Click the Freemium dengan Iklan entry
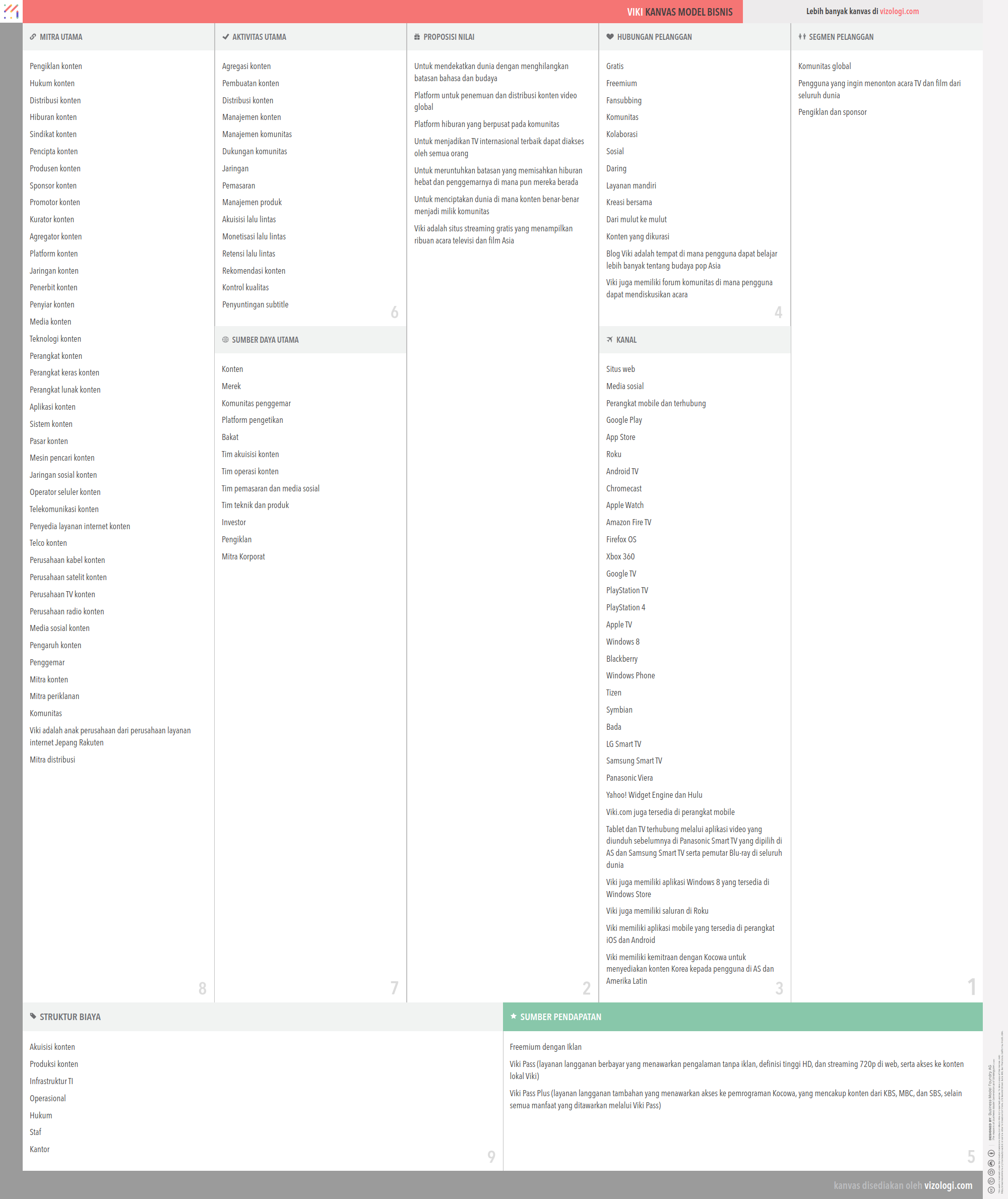1008x1199 pixels. pos(545,1047)
